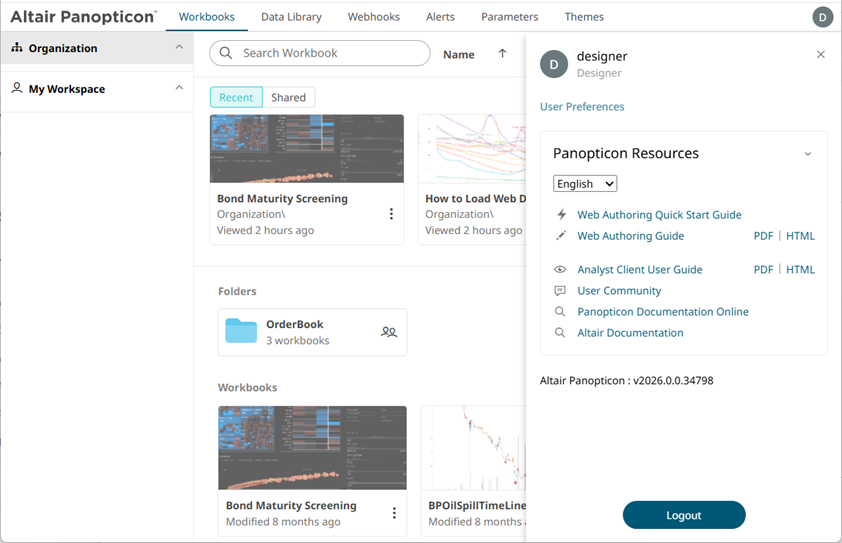Screen dimensions: 842x543
Task: Toggle sort direction with the up arrow
Action: click(502, 53)
